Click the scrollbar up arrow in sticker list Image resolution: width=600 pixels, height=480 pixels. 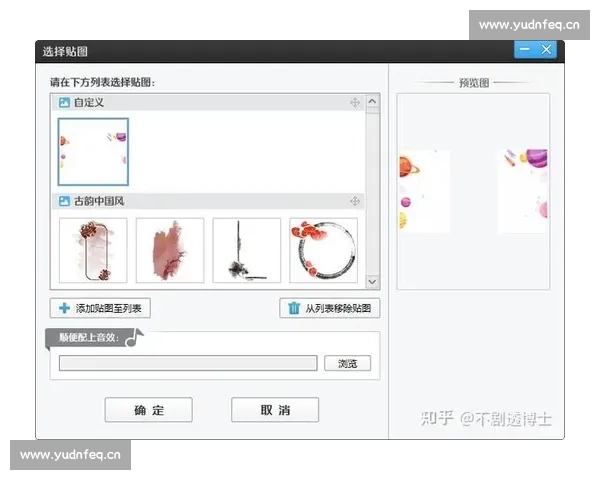(372, 101)
